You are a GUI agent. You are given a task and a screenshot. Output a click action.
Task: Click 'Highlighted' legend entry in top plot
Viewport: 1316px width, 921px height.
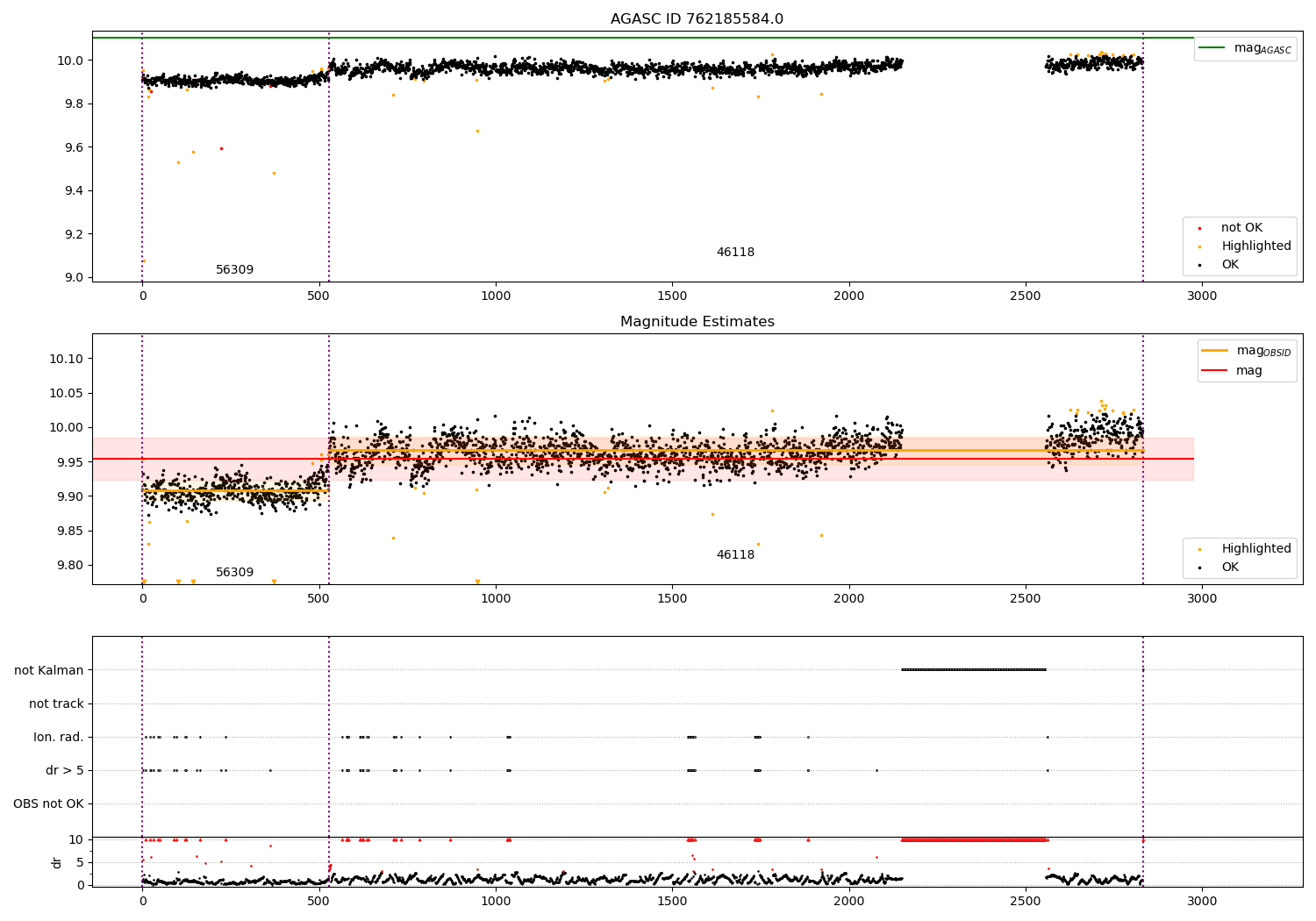1245,246
